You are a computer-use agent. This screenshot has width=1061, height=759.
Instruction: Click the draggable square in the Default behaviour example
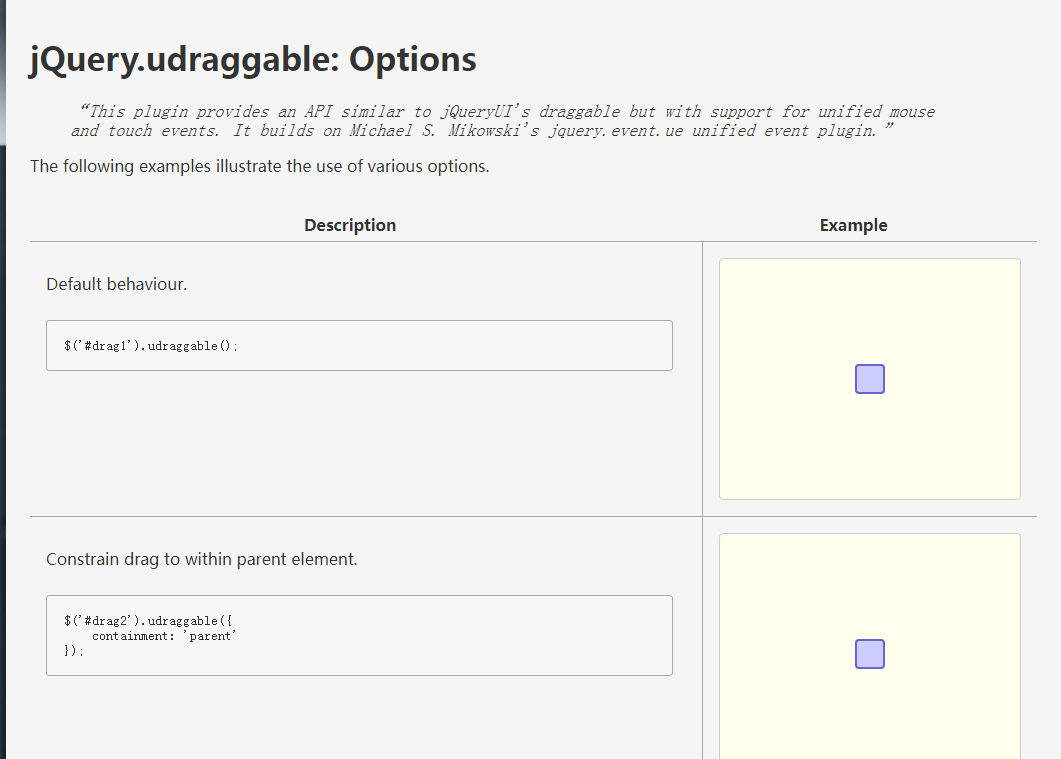tap(870, 379)
